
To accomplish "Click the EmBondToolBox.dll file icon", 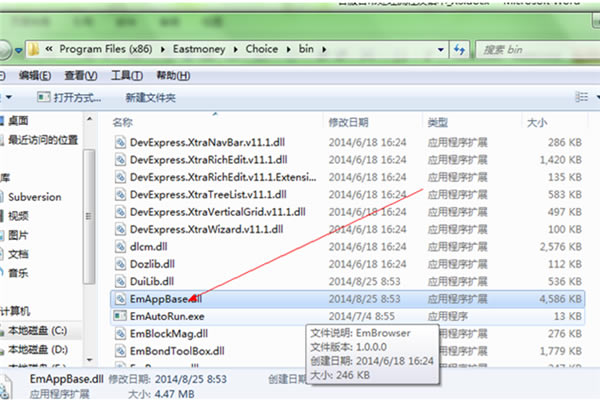I will point(120,351).
